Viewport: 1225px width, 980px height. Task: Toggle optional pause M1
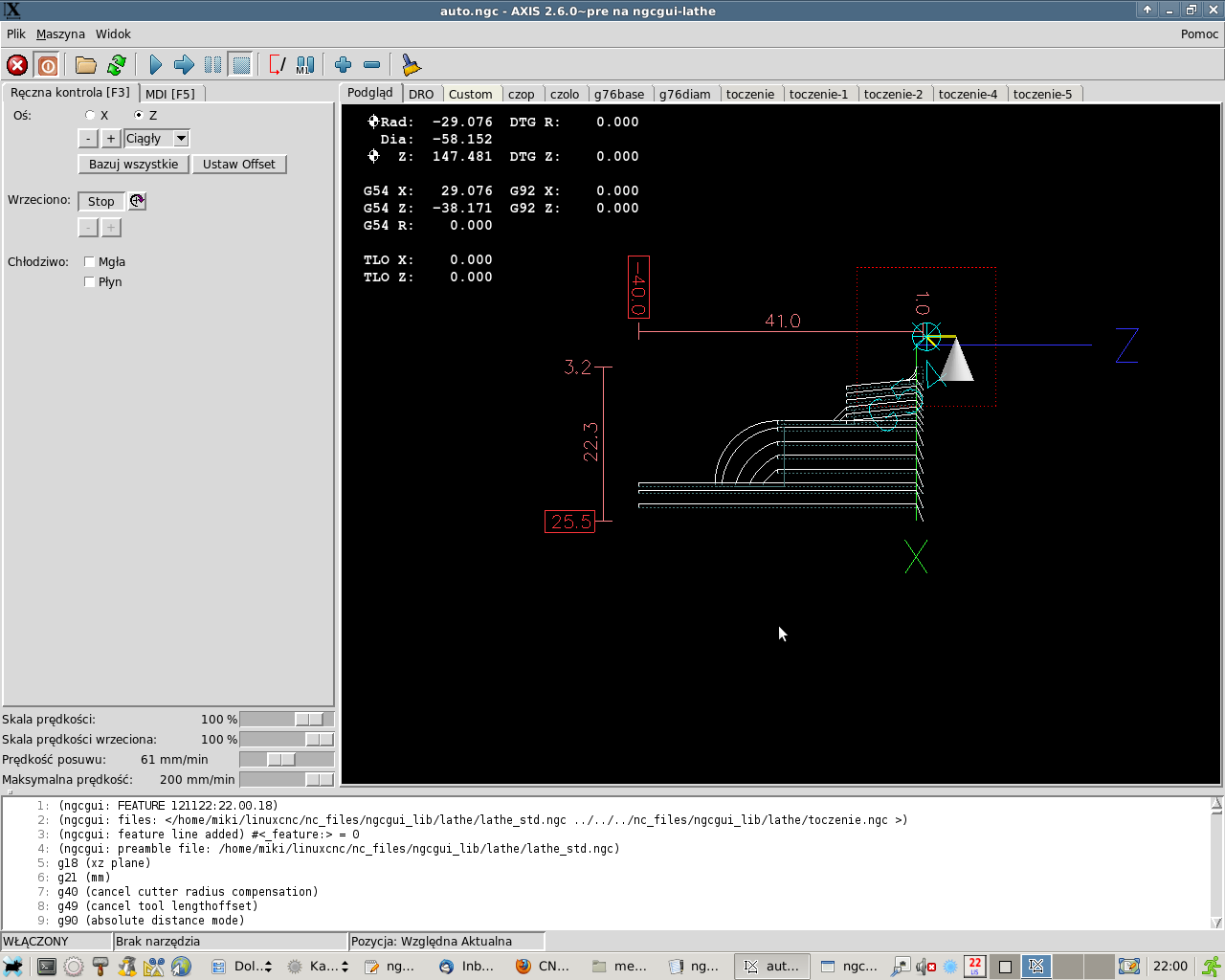click(x=305, y=65)
